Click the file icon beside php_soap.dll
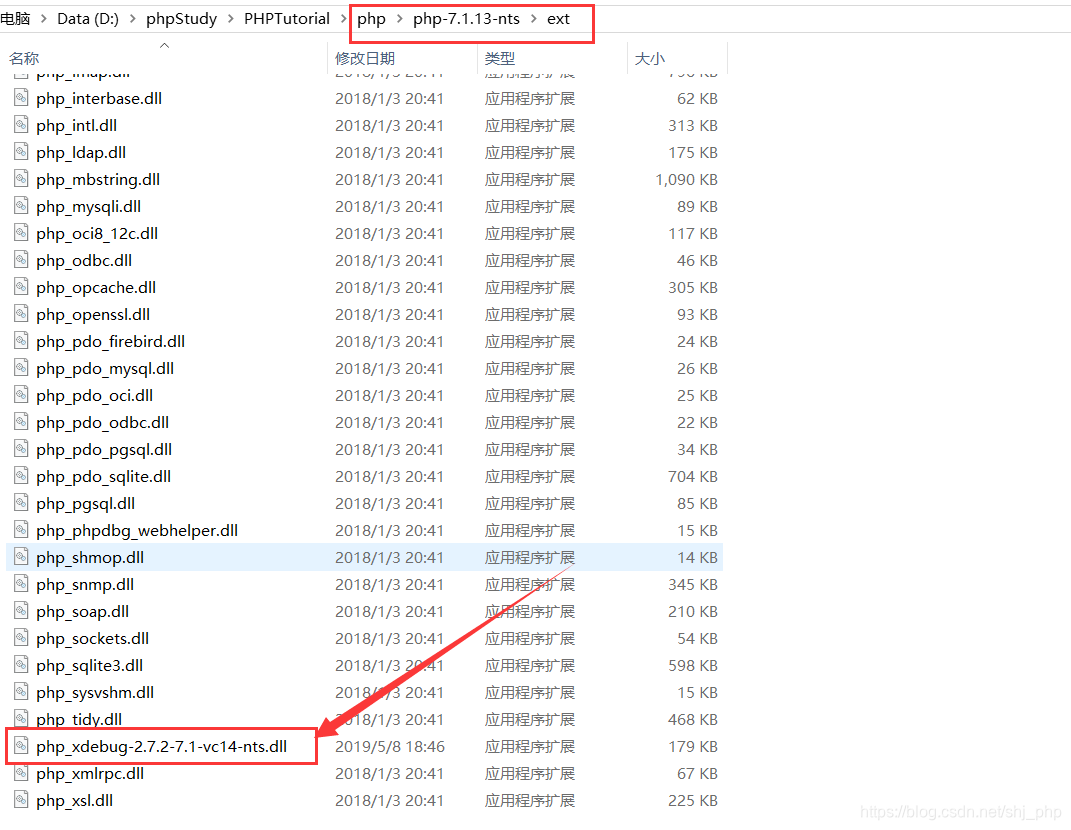The width and height of the screenshot is (1071, 830). pyautogui.click(x=21, y=611)
